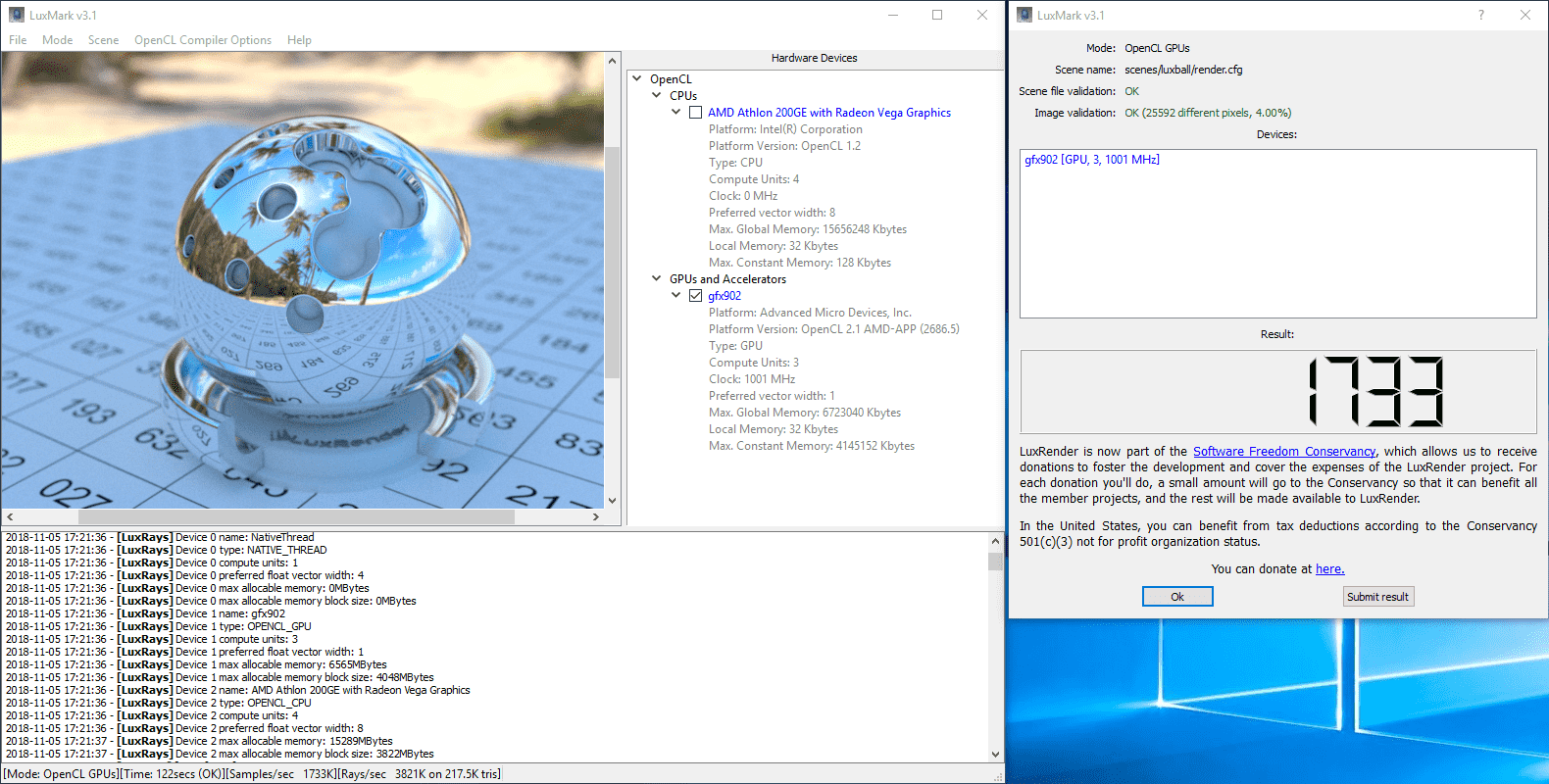
Task: Click the LuxMark app icon in main title bar
Action: pyautogui.click(x=16, y=15)
